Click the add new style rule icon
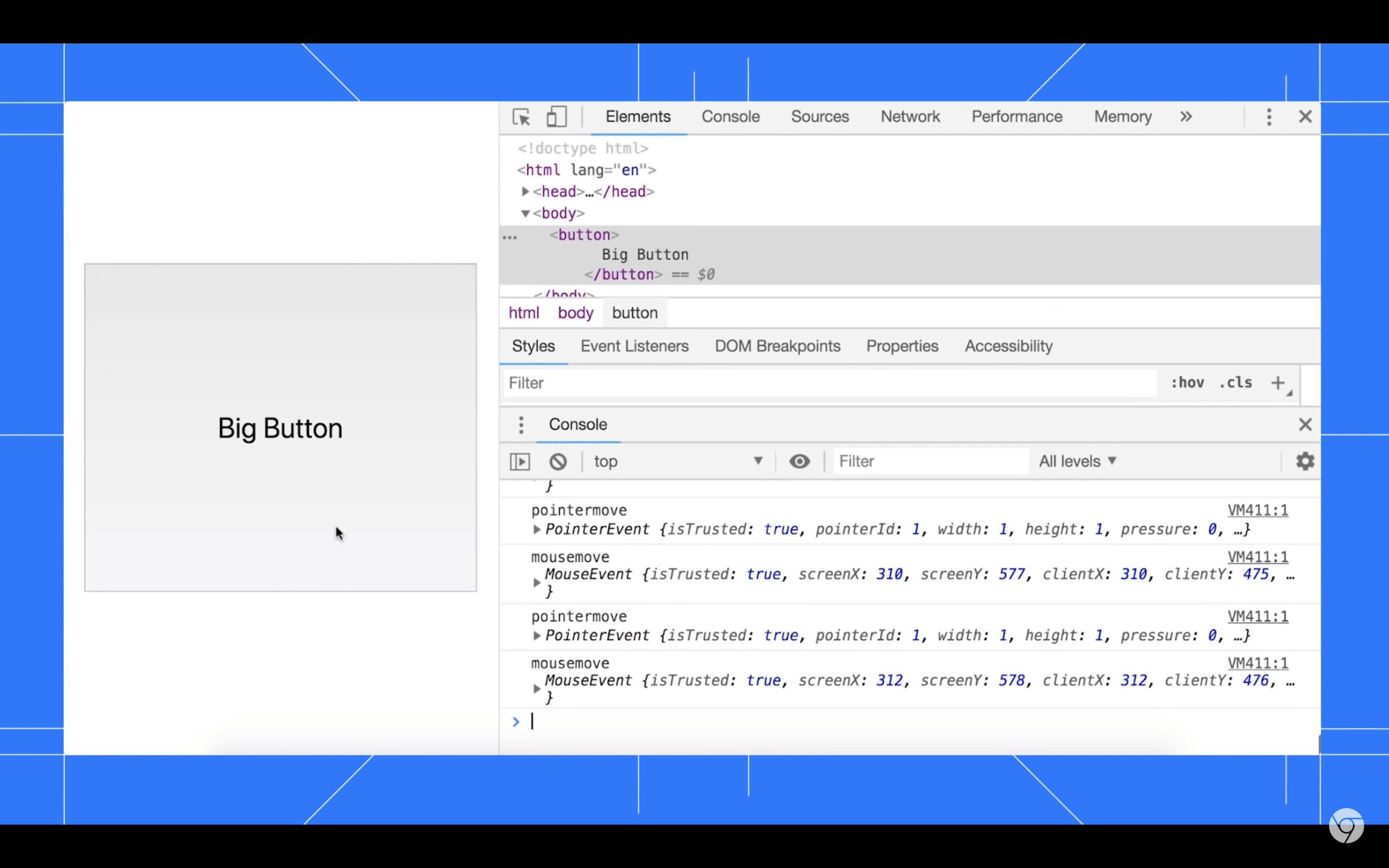This screenshot has width=1389, height=868. tap(1278, 382)
